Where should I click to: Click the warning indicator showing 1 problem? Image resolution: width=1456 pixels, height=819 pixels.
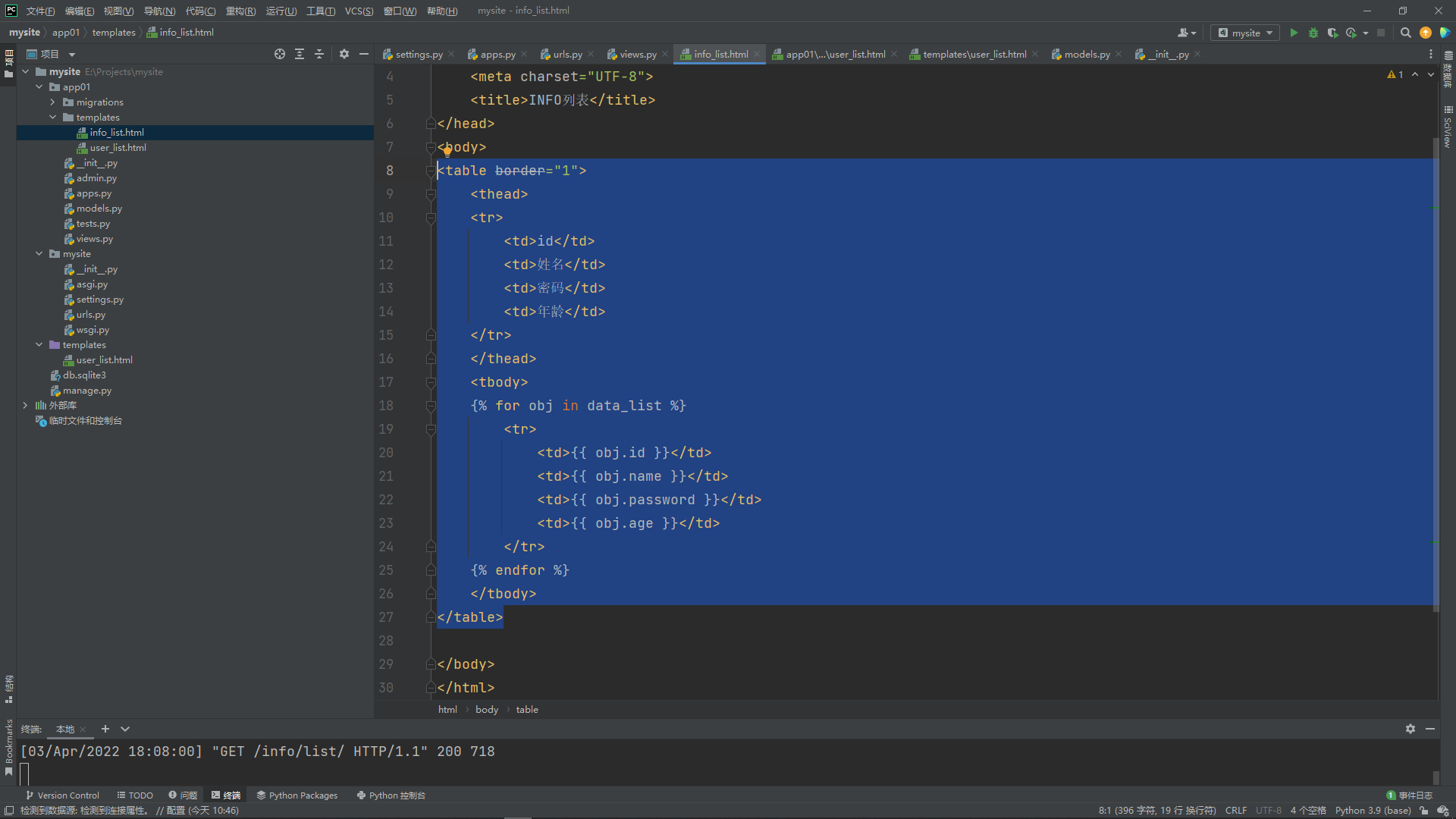coord(1395,74)
